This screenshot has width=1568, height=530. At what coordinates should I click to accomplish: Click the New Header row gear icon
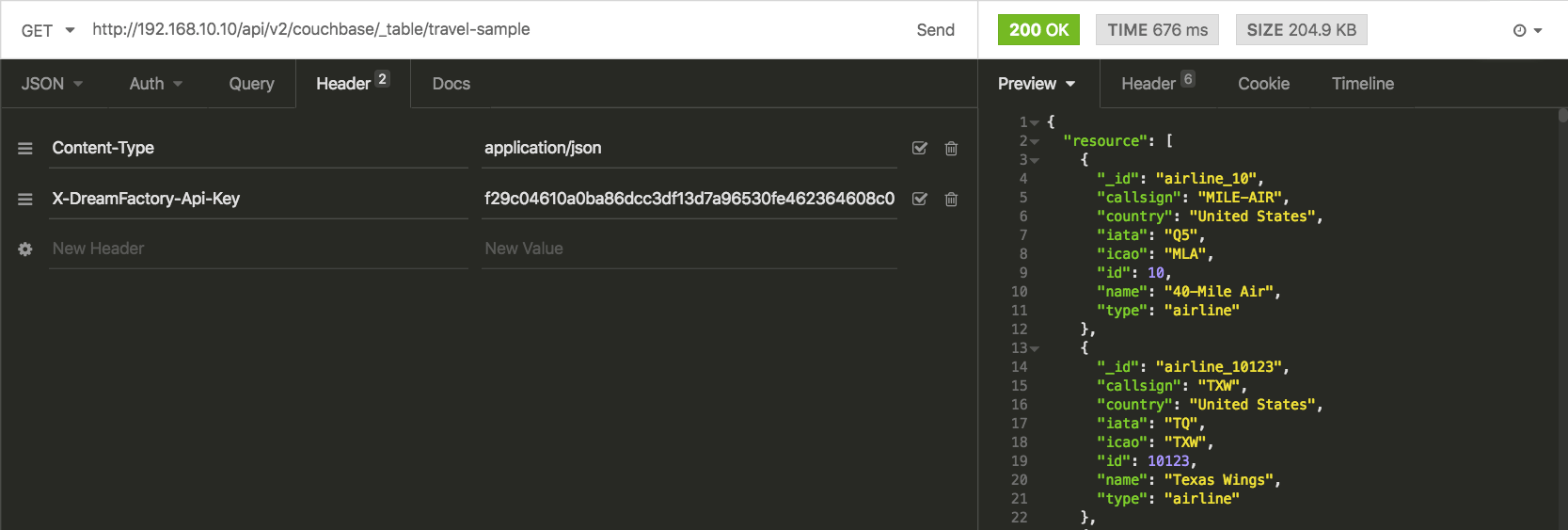point(25,249)
